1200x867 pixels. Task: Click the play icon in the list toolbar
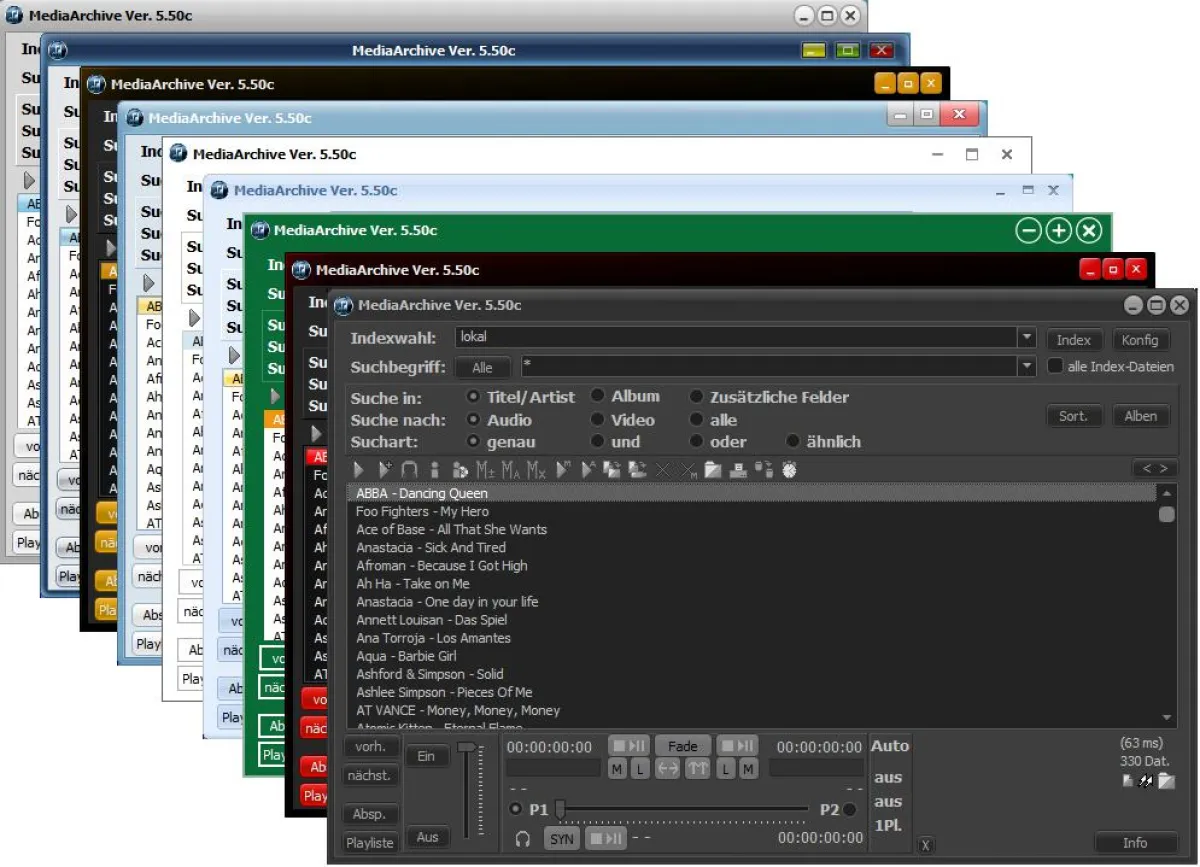360,469
